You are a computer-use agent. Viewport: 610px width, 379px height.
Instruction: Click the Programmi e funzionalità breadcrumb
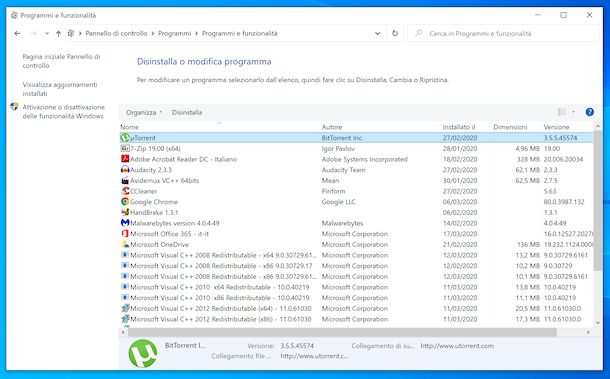click(240, 33)
